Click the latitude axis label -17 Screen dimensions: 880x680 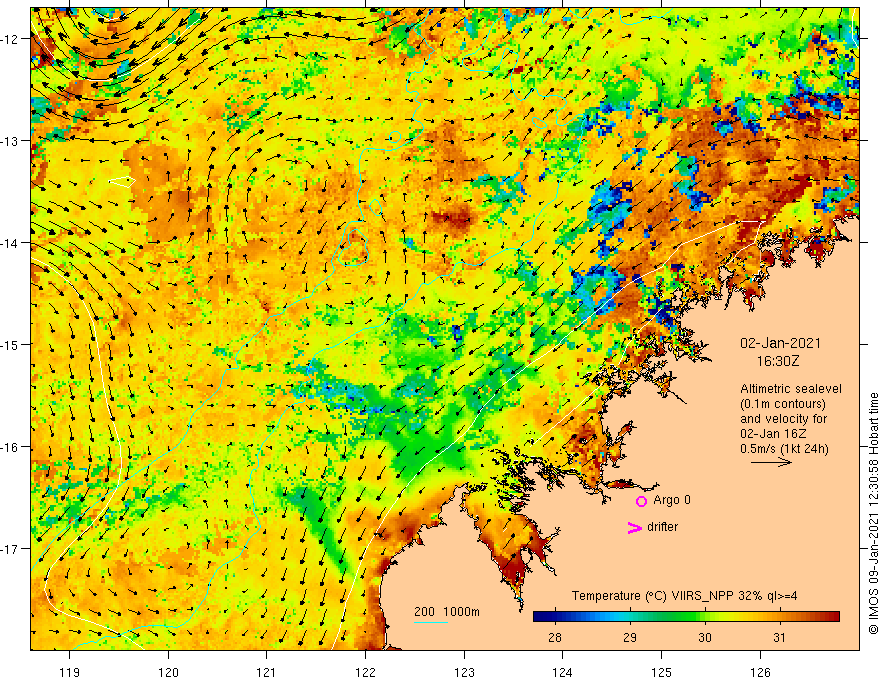tap(11, 549)
